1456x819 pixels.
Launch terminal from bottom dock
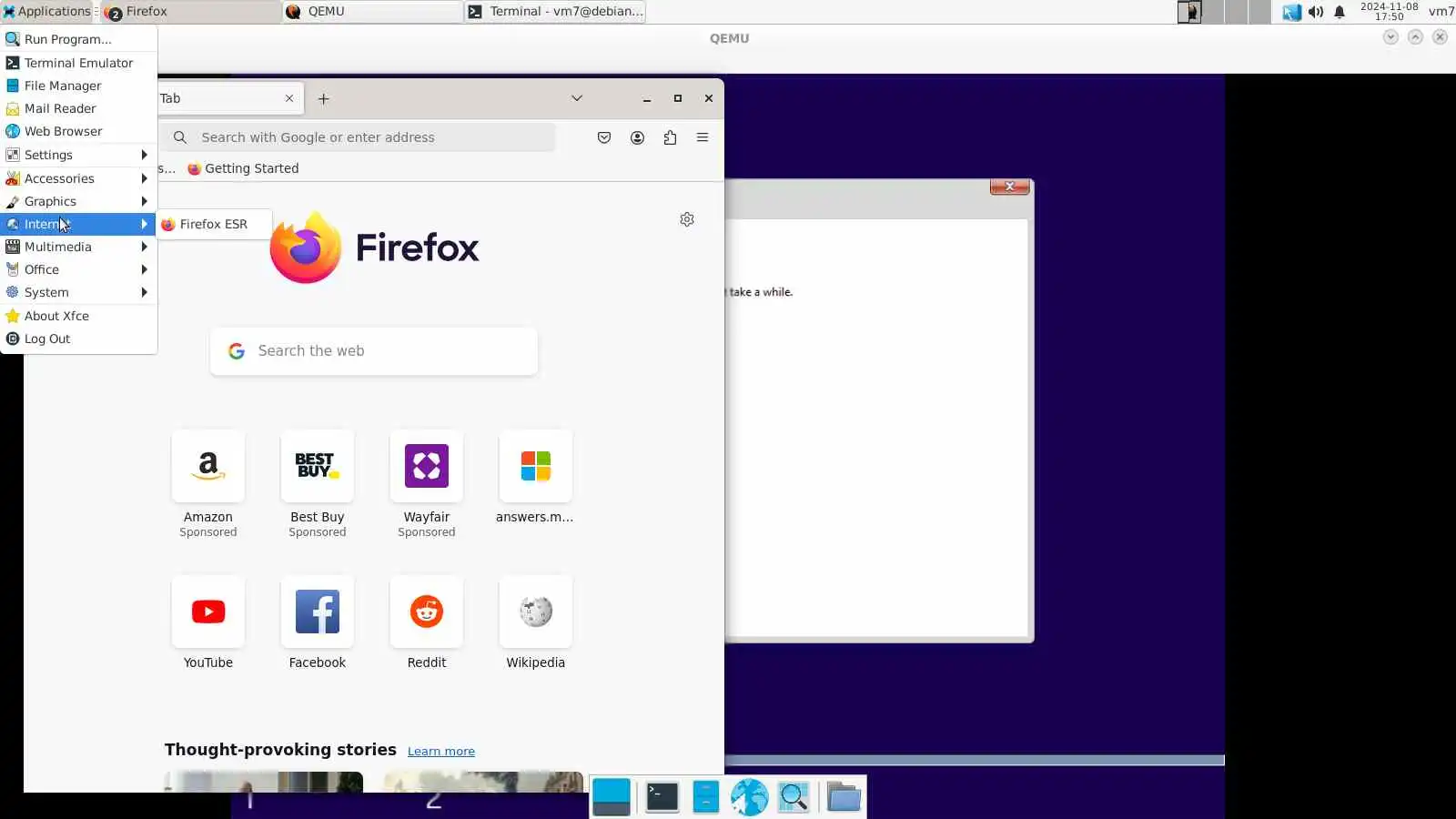(662, 797)
